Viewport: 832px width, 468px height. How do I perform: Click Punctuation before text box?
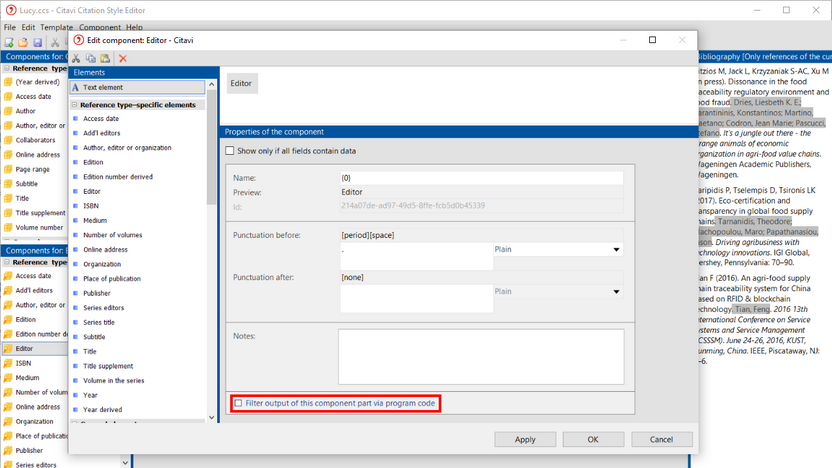[417, 256]
